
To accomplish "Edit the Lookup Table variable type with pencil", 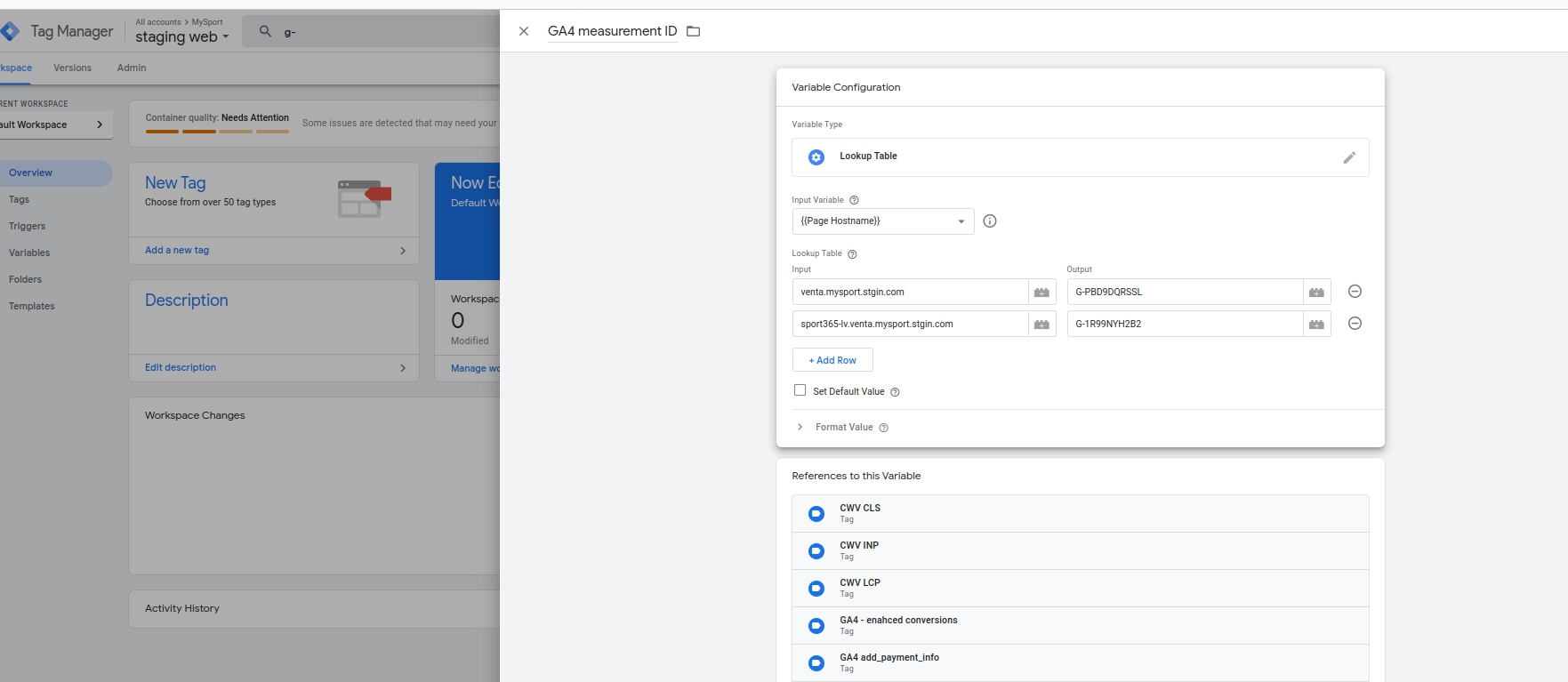I will (1349, 157).
